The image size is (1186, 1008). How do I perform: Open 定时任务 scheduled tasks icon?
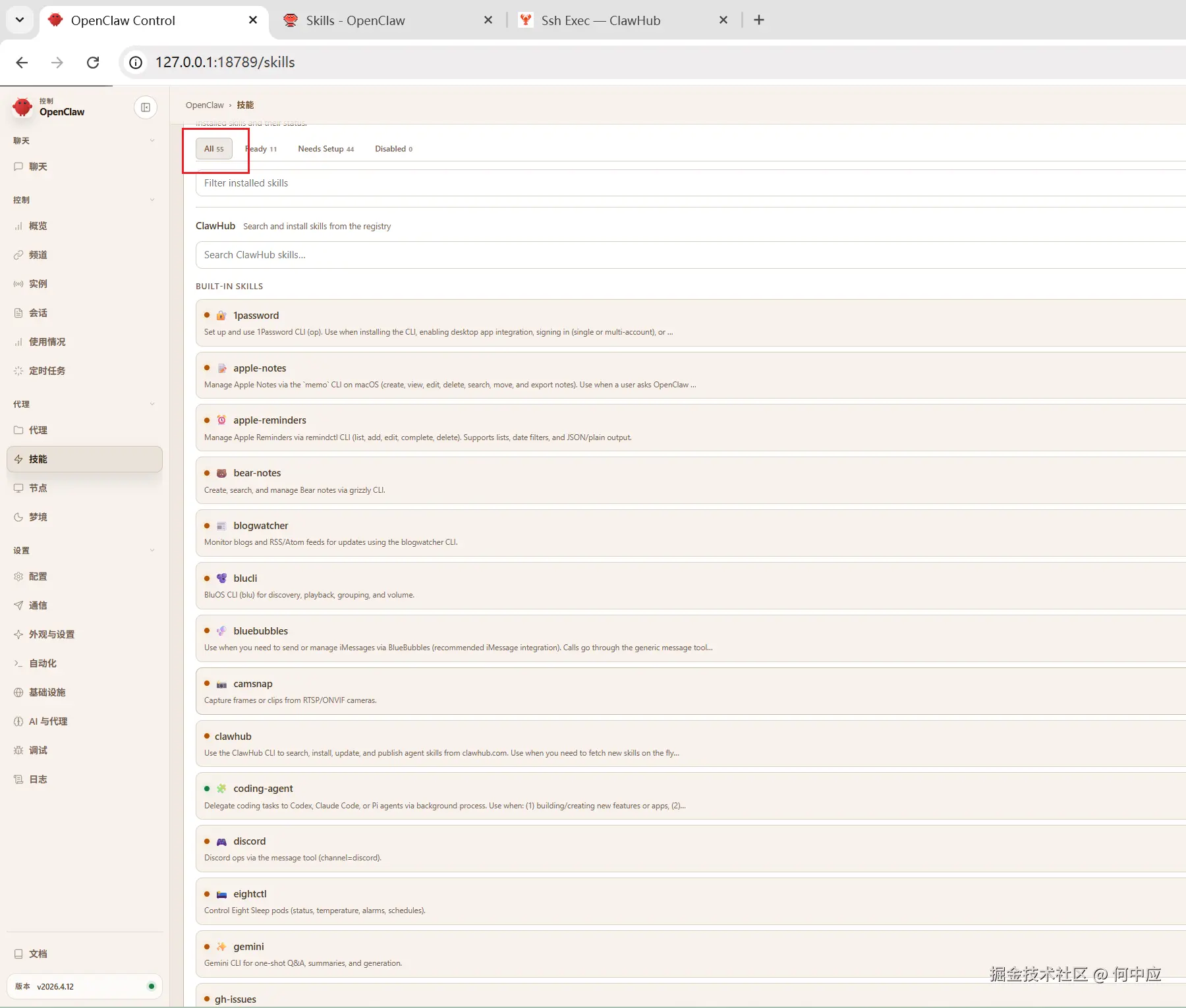click(18, 371)
